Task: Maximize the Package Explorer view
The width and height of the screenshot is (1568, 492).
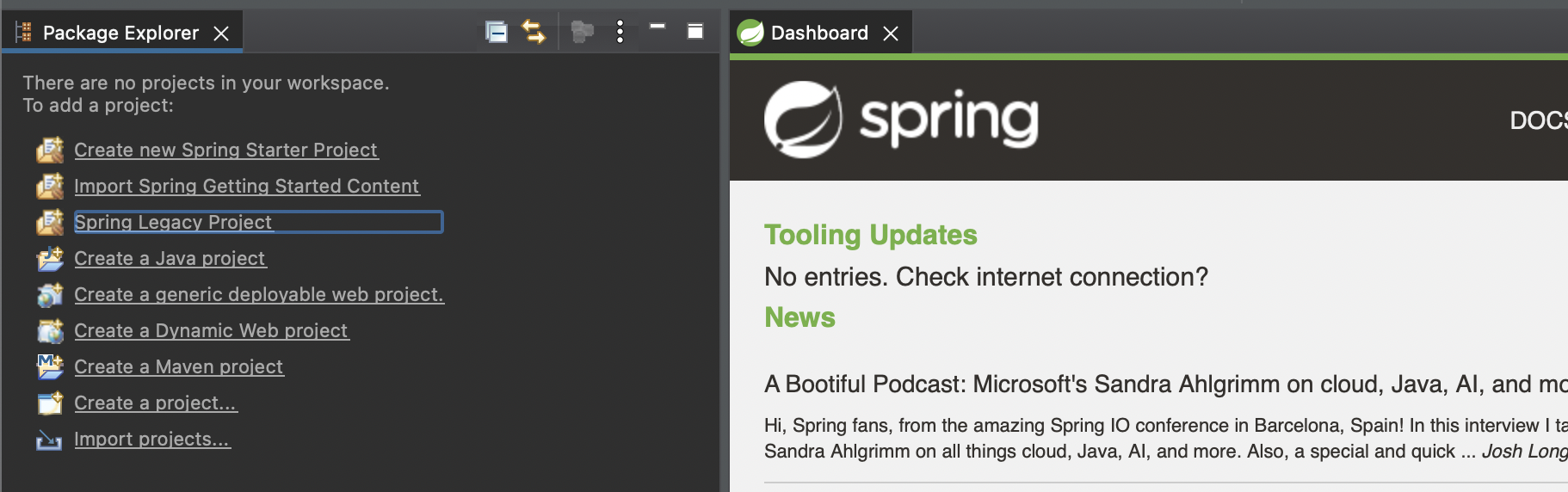Action: (x=695, y=31)
